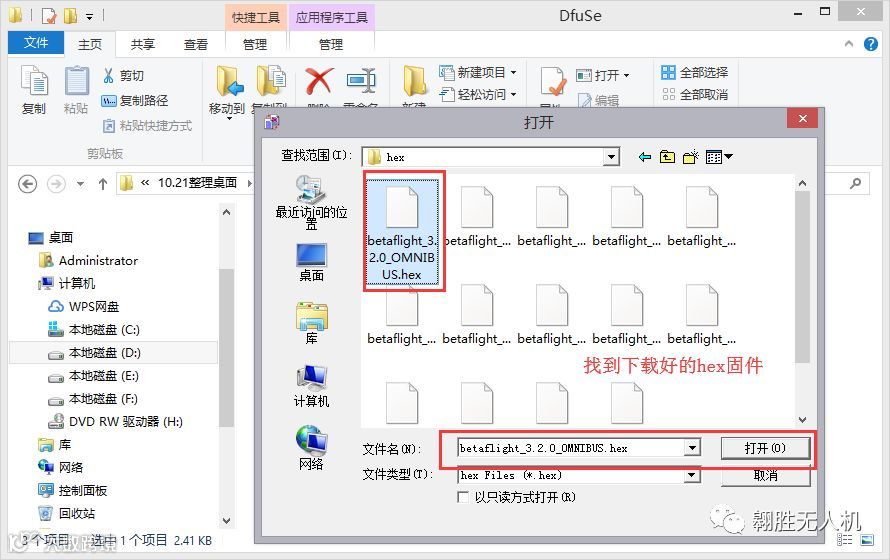Screen dimensions: 890x560
Task: Select Computer (计算机) in Explorer navigation tree
Action: 66,283
